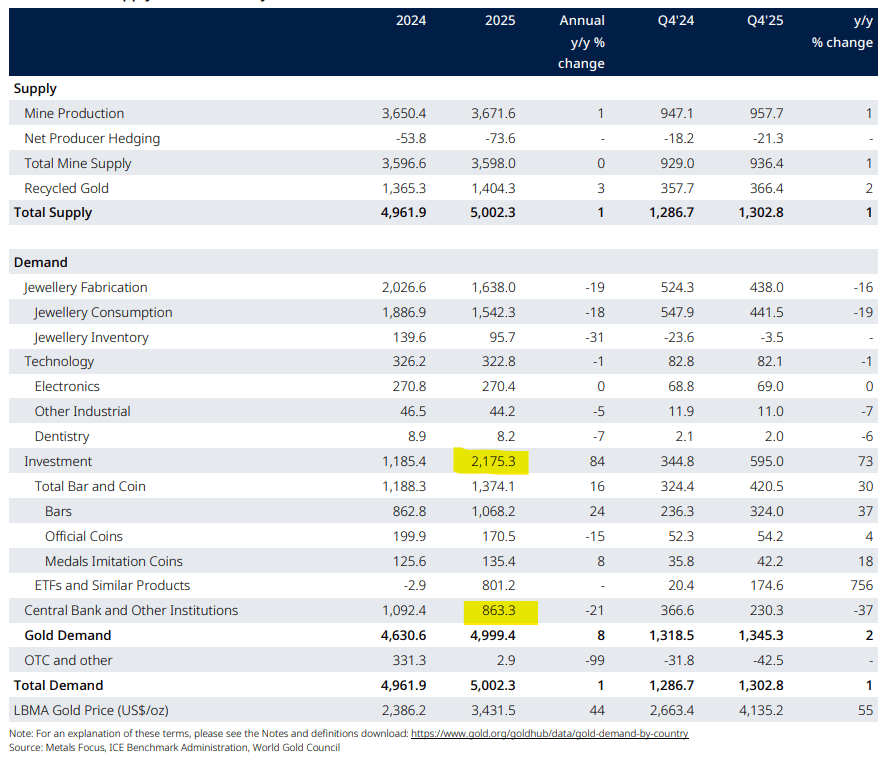Click the Total Mine Supply row label
This screenshot has height=773, width=889.
point(78,163)
